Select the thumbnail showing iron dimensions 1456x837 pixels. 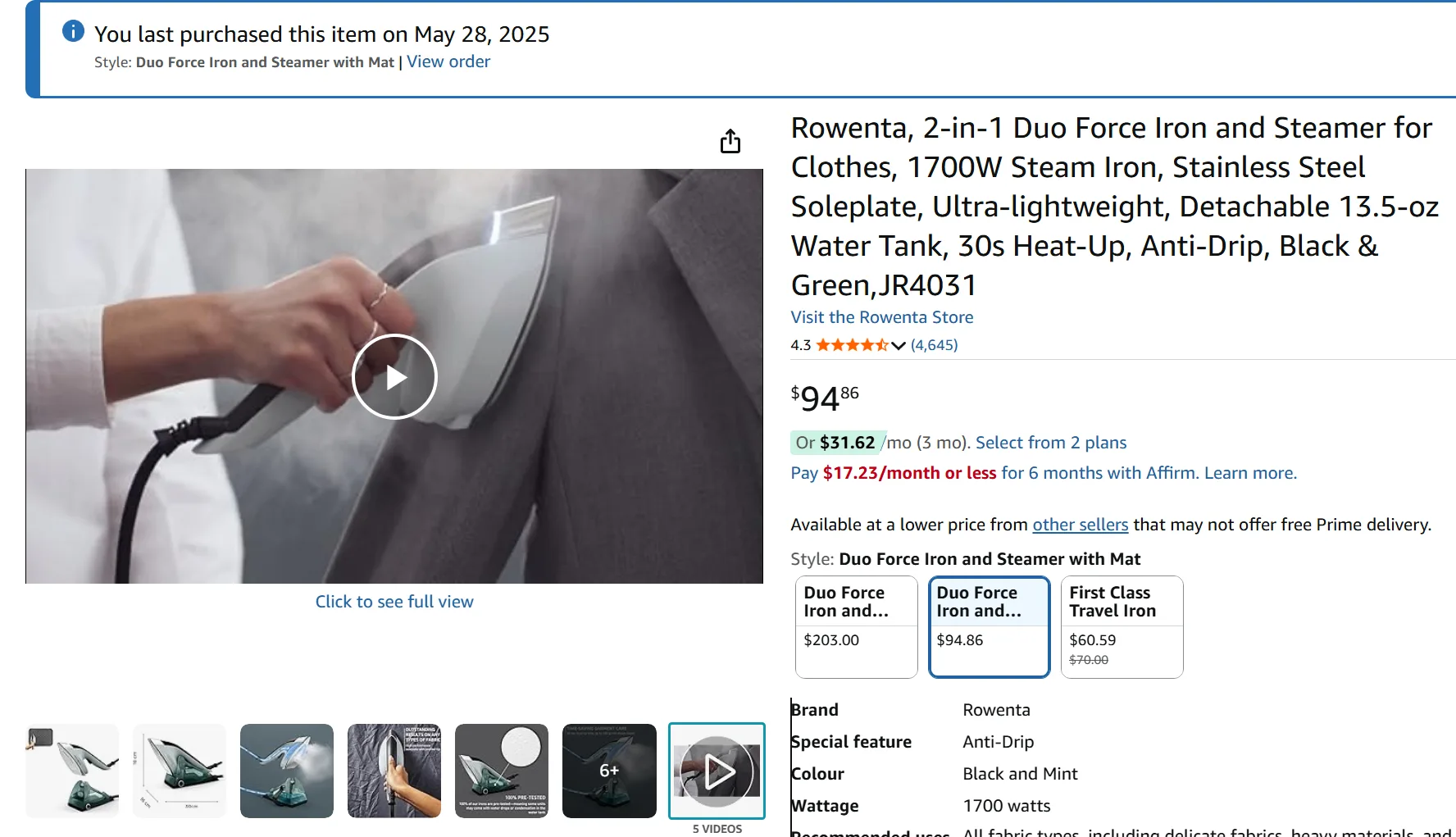pyautogui.click(x=180, y=770)
